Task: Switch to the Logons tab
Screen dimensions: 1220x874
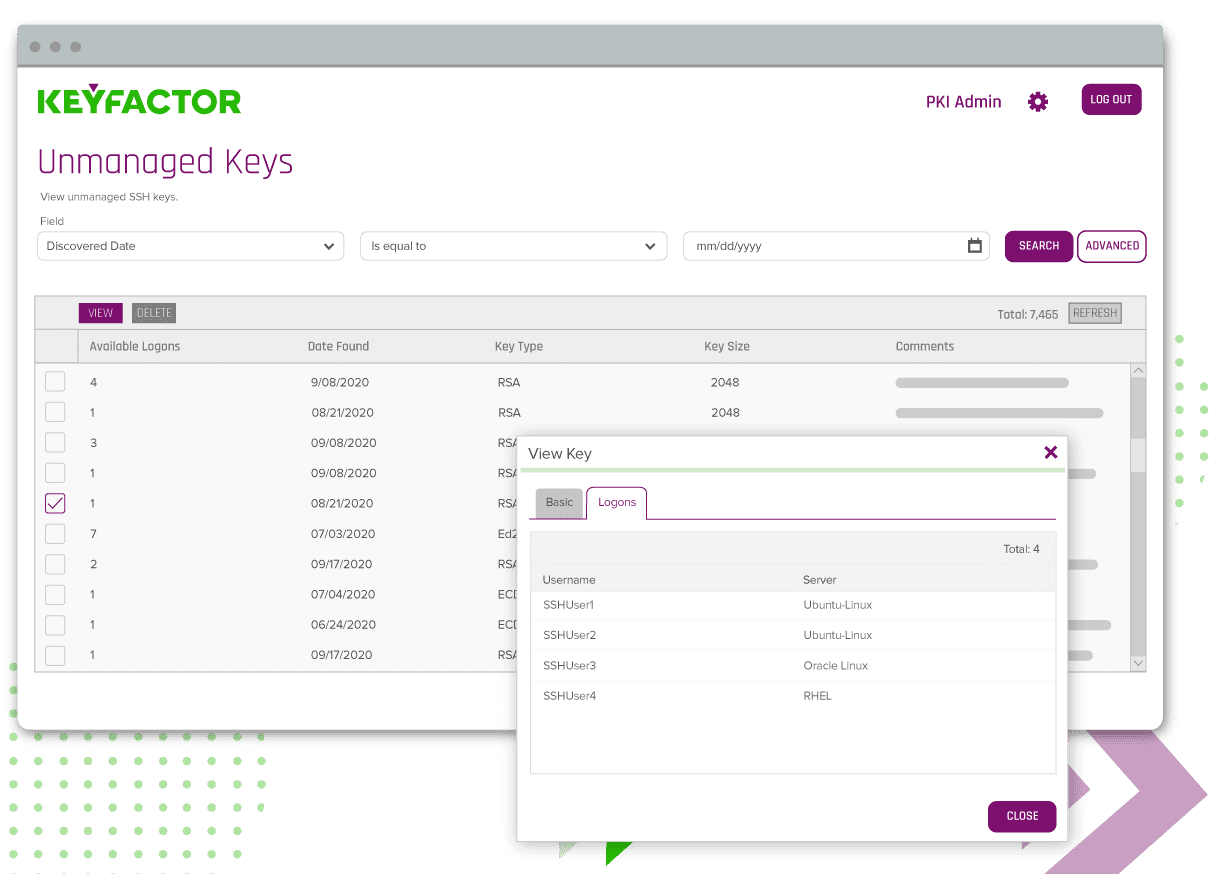Action: (617, 503)
